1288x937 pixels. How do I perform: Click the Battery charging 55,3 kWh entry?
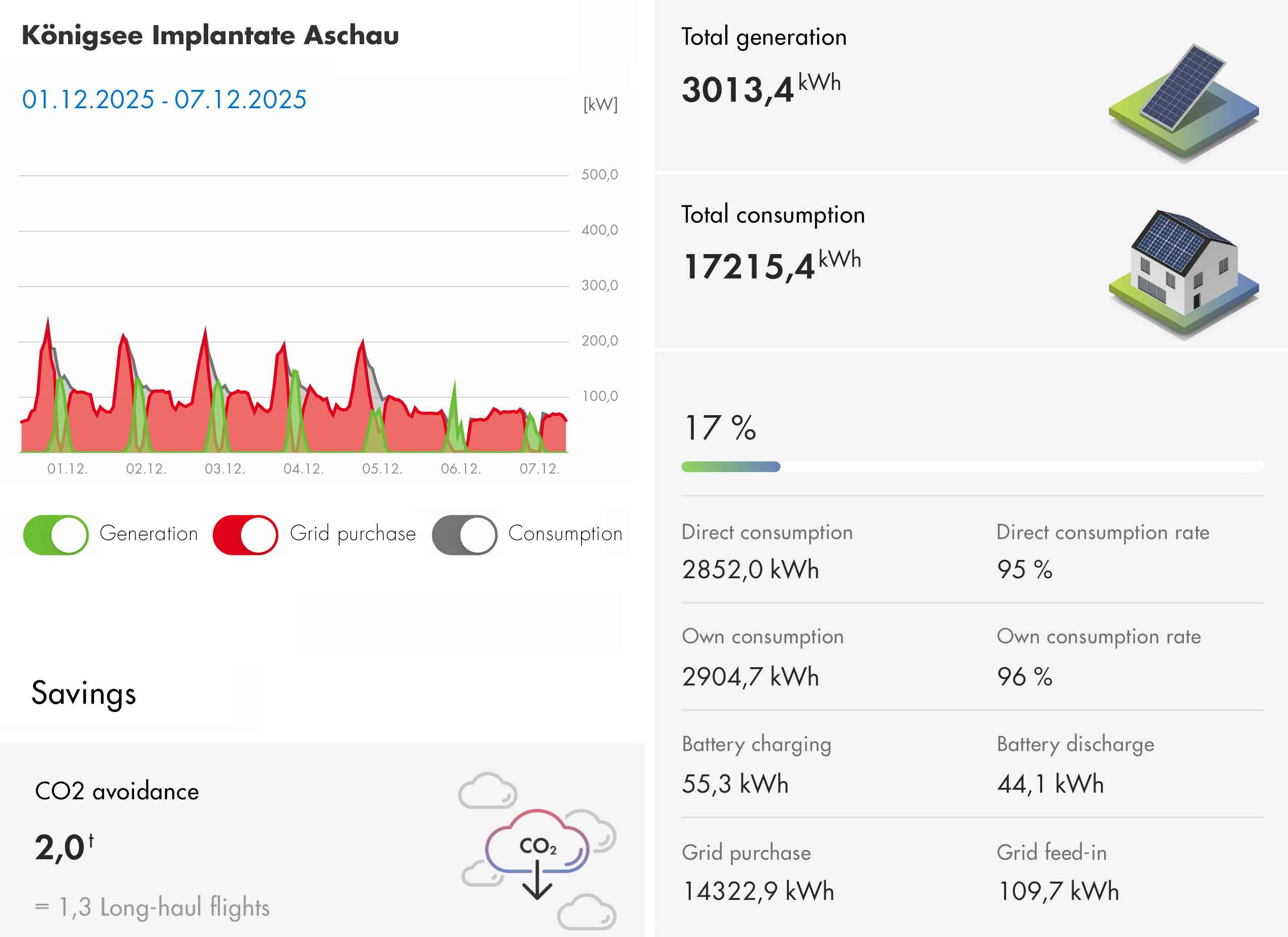[735, 784]
